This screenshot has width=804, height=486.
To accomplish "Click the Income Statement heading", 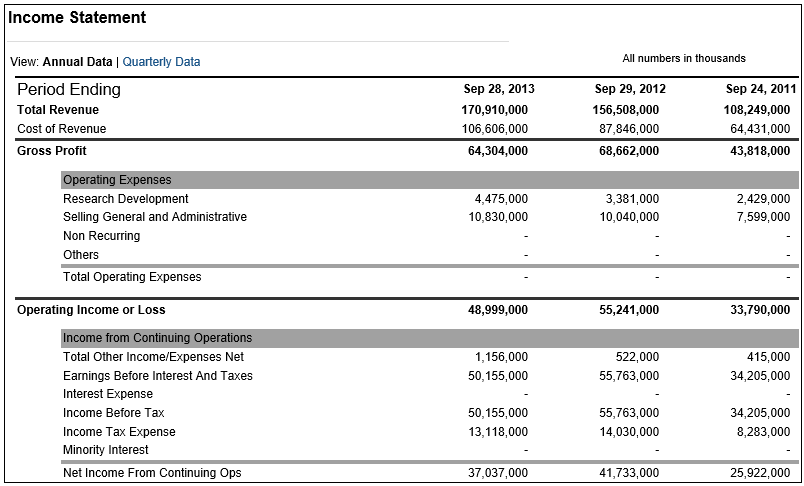I will coord(77,18).
